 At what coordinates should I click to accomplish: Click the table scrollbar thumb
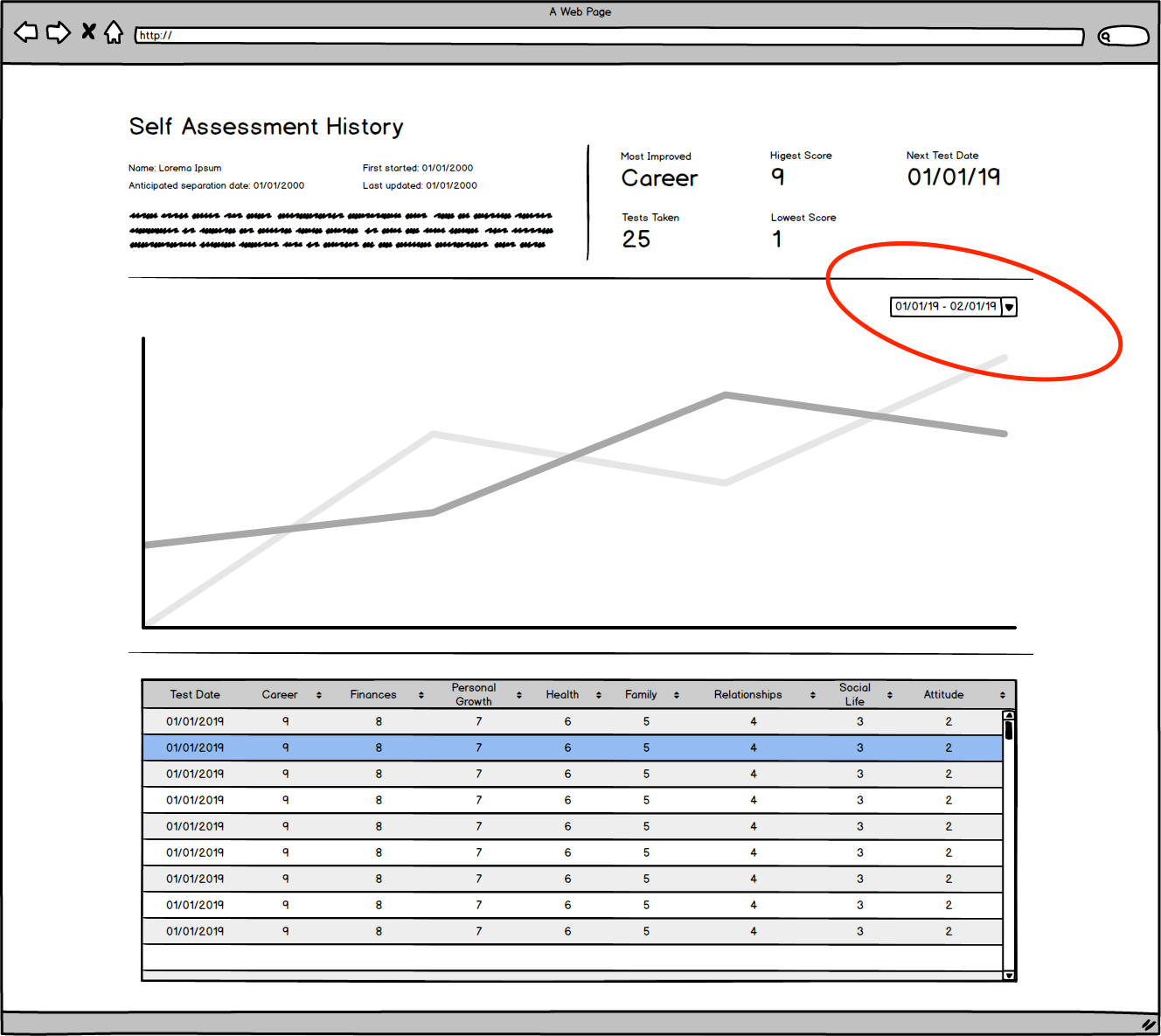tap(1009, 730)
